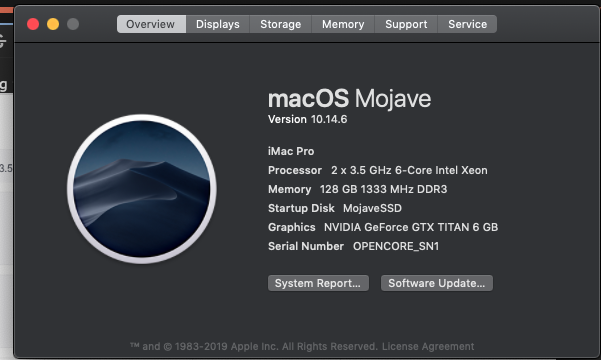Switch to the Displays tab

click(x=218, y=24)
